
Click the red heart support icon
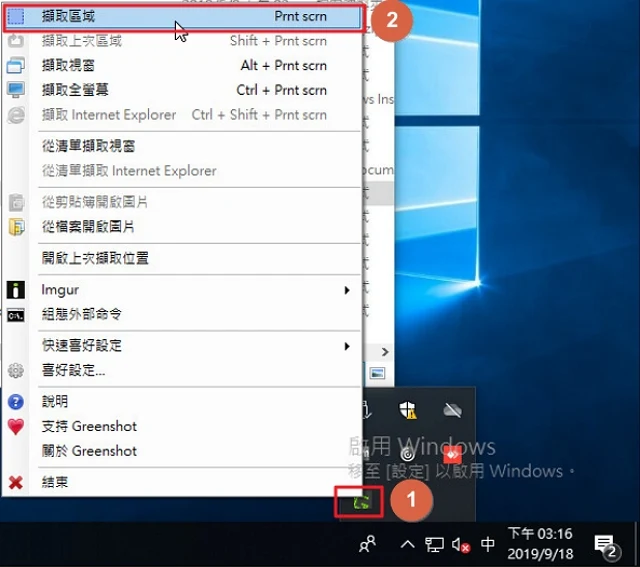16,427
